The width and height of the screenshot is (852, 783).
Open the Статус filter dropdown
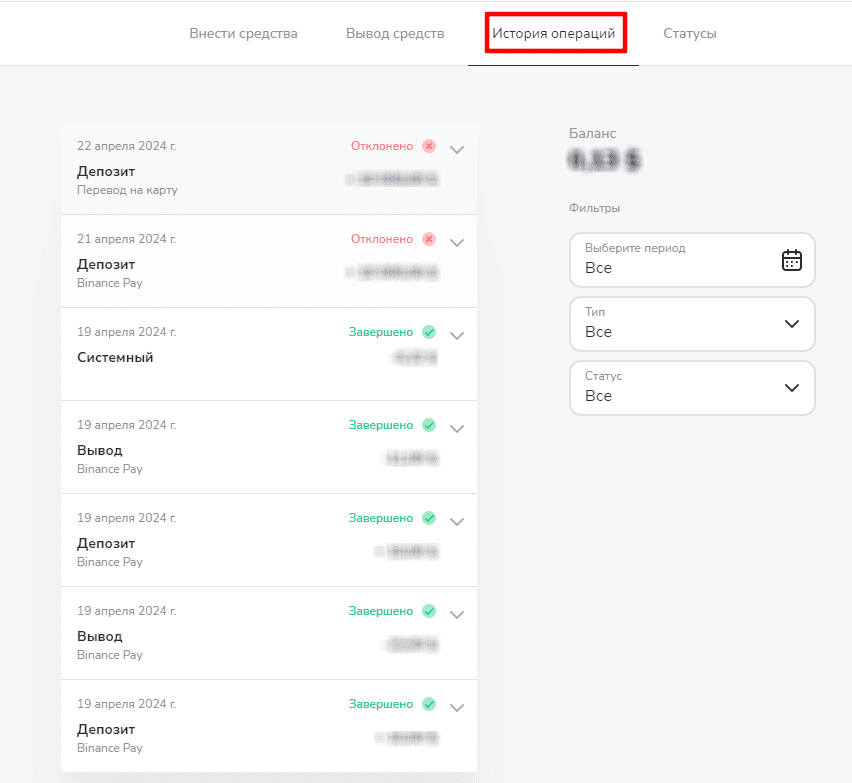coord(692,388)
